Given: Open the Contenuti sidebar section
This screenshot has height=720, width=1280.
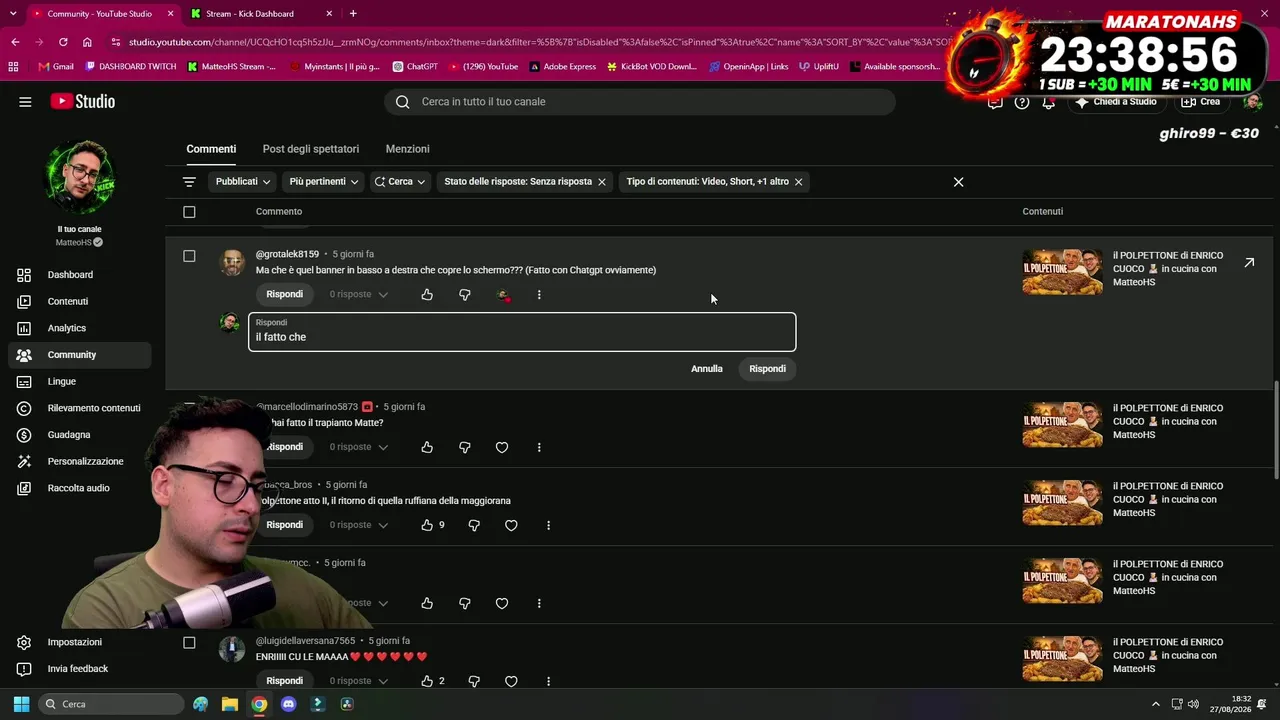Looking at the screenshot, I should (x=79, y=301).
